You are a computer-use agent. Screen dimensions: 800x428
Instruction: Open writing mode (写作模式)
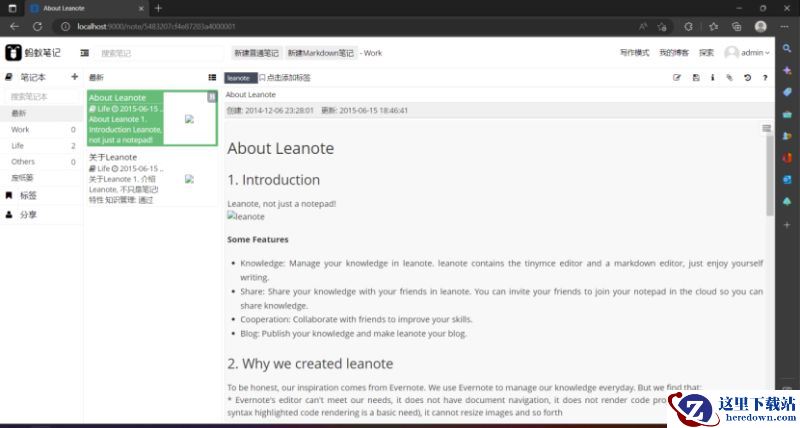(634, 53)
